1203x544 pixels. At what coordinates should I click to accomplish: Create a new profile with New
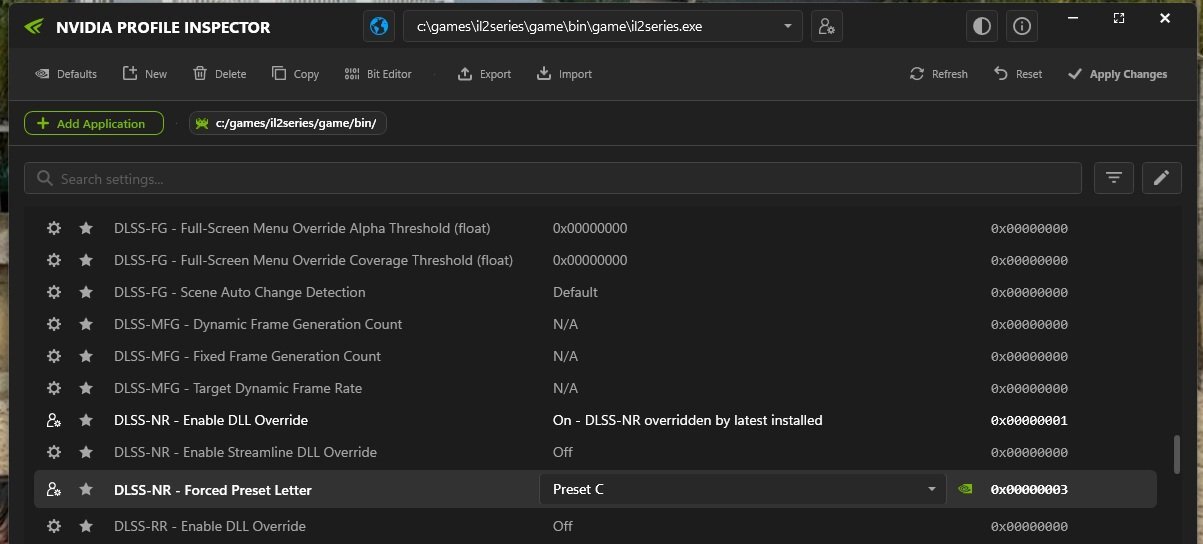[x=145, y=74]
